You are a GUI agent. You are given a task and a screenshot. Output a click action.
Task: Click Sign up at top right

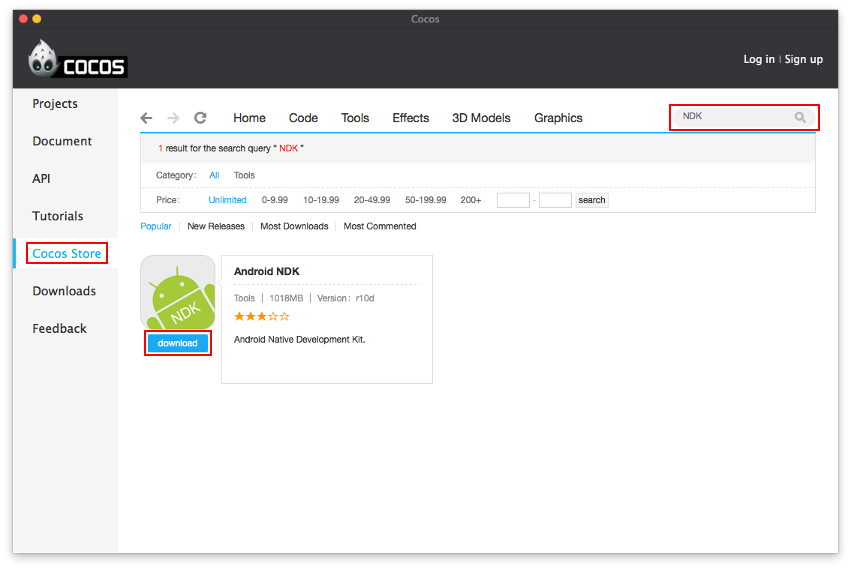pos(803,59)
